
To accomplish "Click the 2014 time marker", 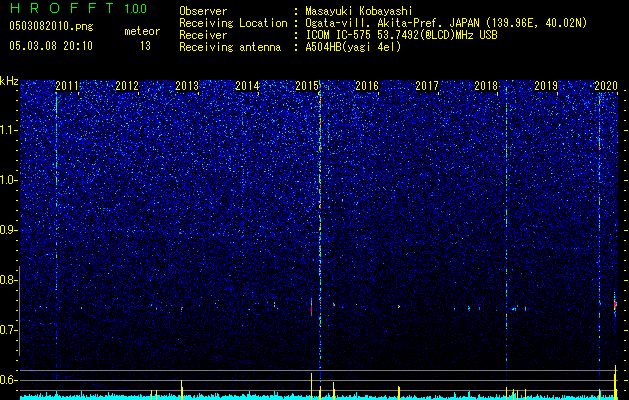I will click(247, 85).
